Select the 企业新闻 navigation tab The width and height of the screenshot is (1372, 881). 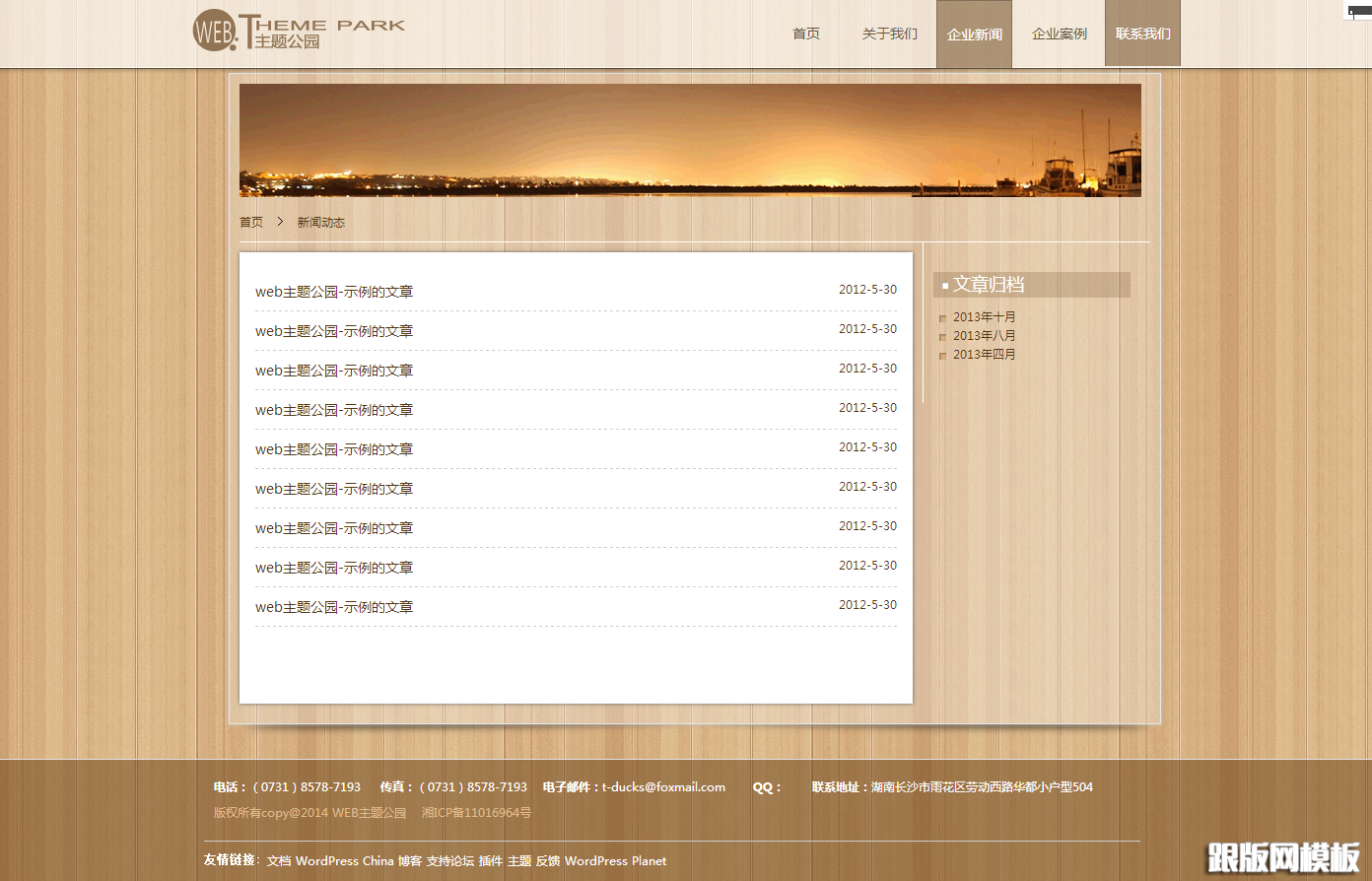click(974, 34)
